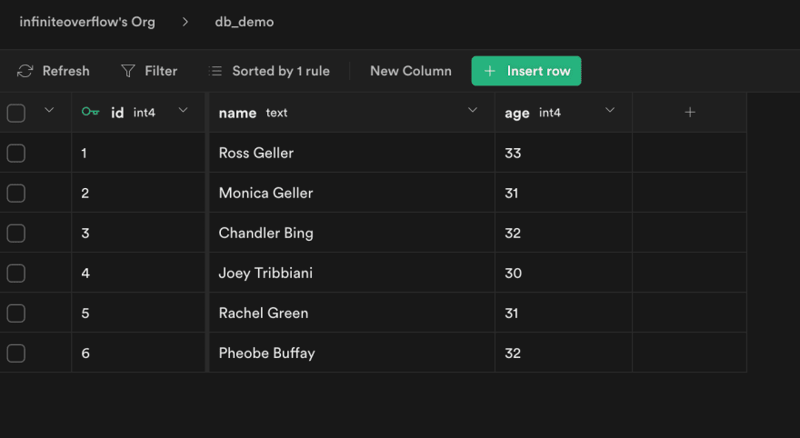
Task: Expand the name column dropdown arrow
Action: pos(472,110)
